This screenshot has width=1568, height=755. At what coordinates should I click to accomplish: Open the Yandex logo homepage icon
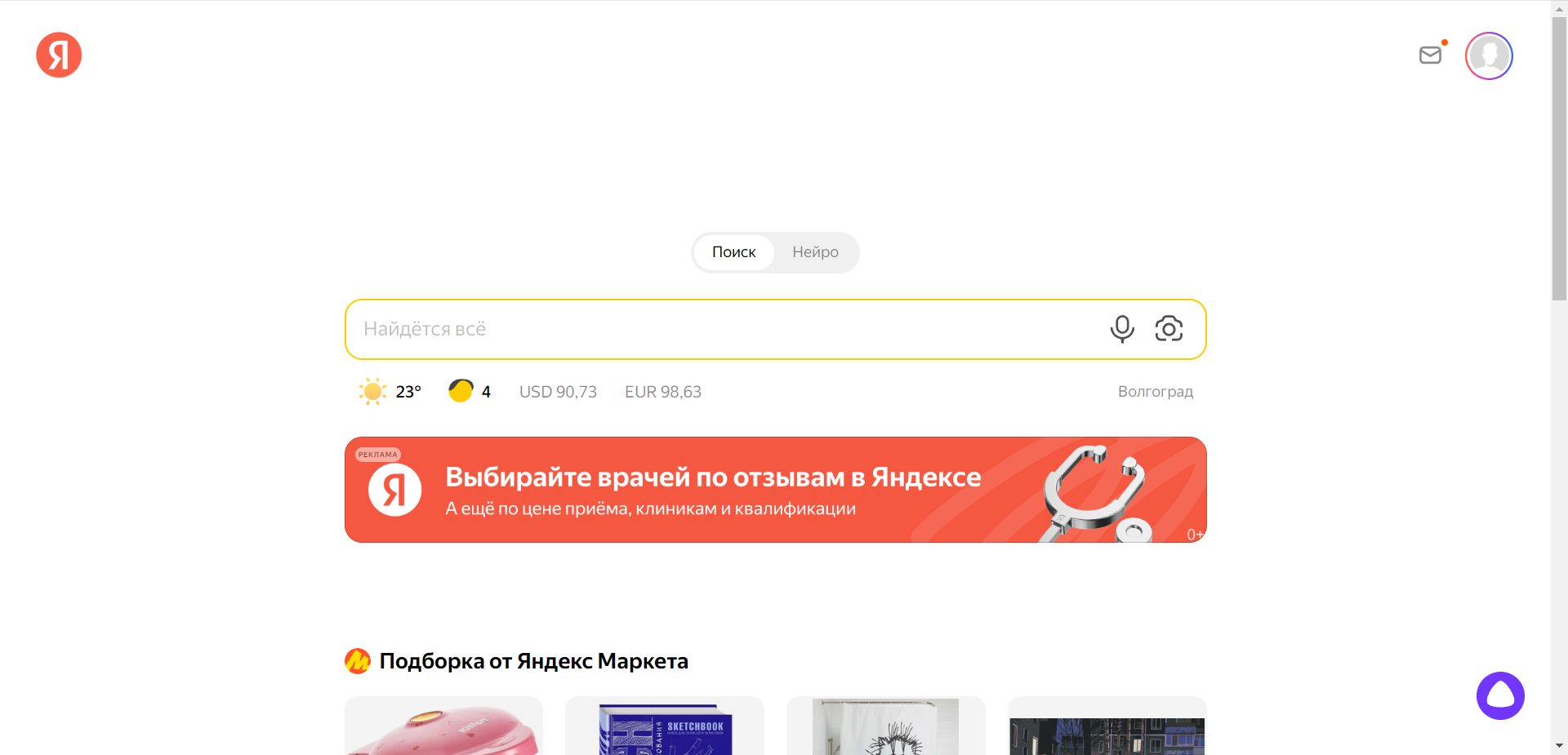[58, 55]
